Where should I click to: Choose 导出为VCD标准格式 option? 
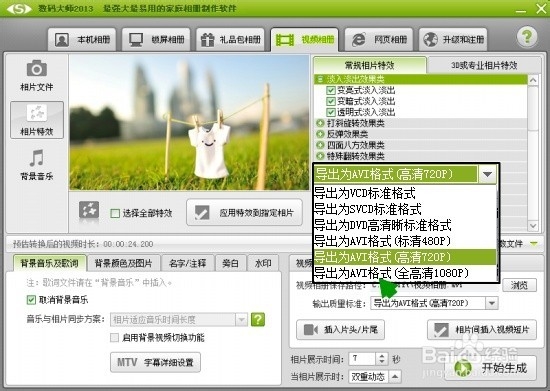(x=405, y=193)
